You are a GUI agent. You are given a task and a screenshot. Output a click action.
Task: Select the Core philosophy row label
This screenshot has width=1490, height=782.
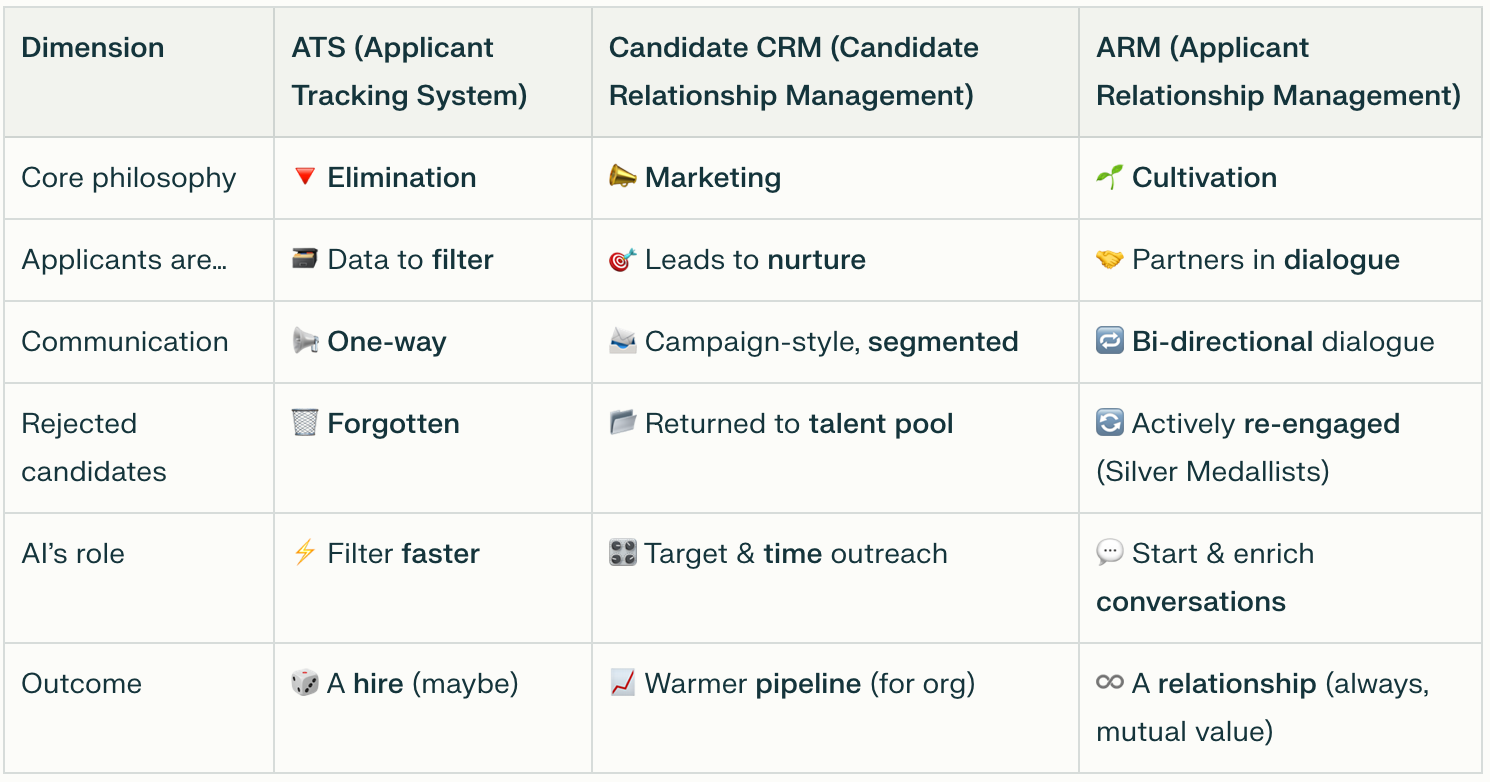(129, 178)
